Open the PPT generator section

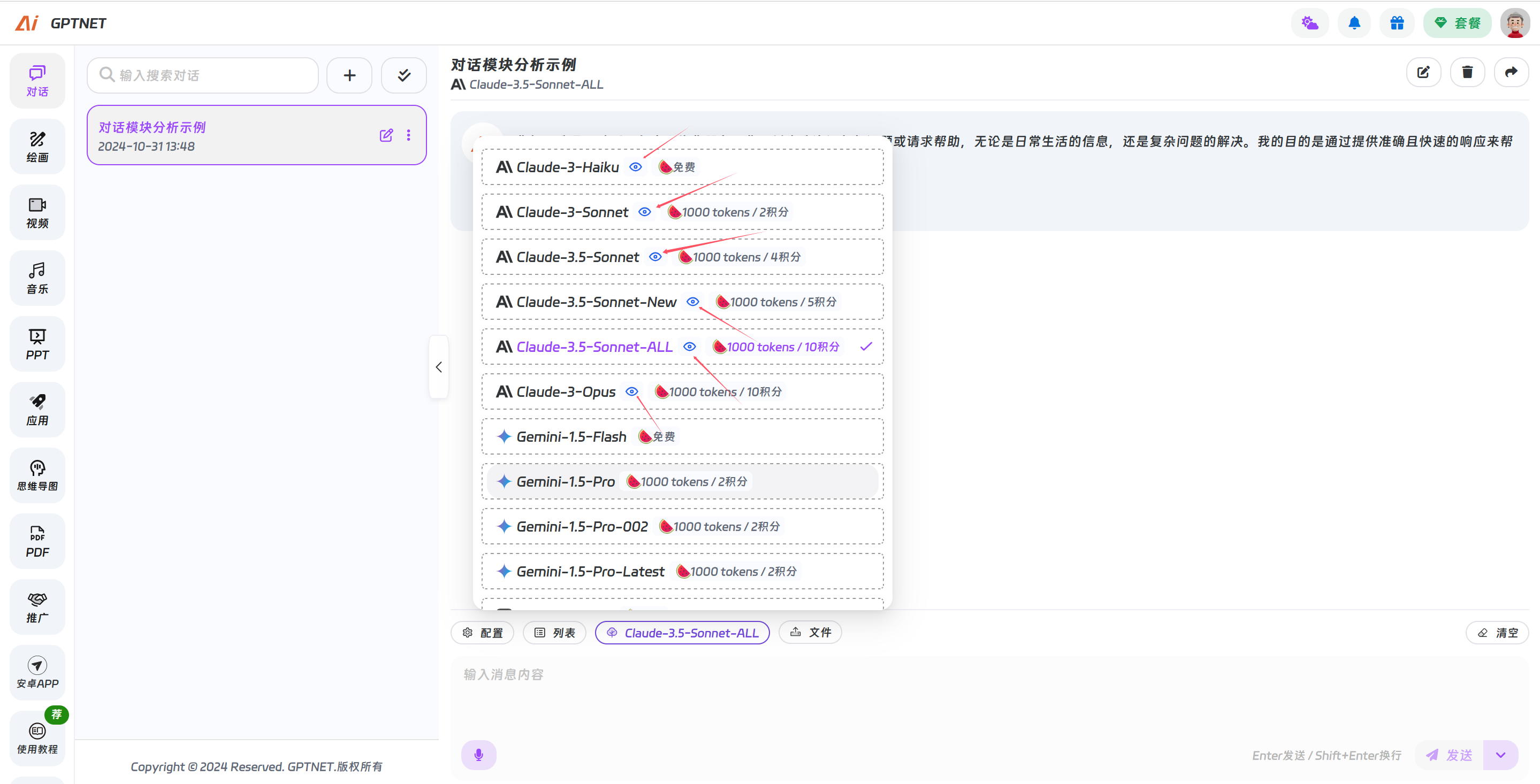coord(37,343)
